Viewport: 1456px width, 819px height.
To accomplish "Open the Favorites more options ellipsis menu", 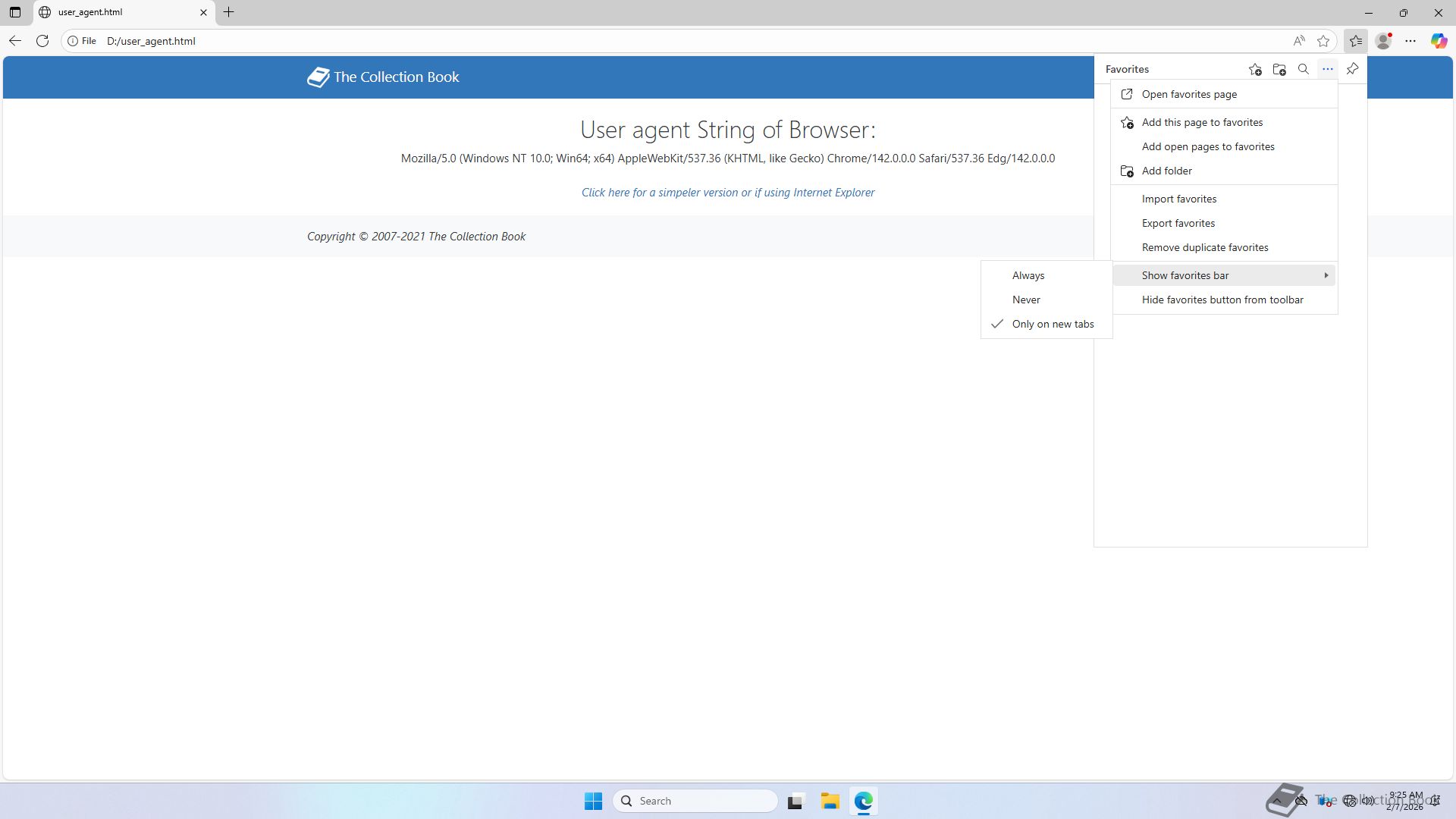I will (1327, 69).
